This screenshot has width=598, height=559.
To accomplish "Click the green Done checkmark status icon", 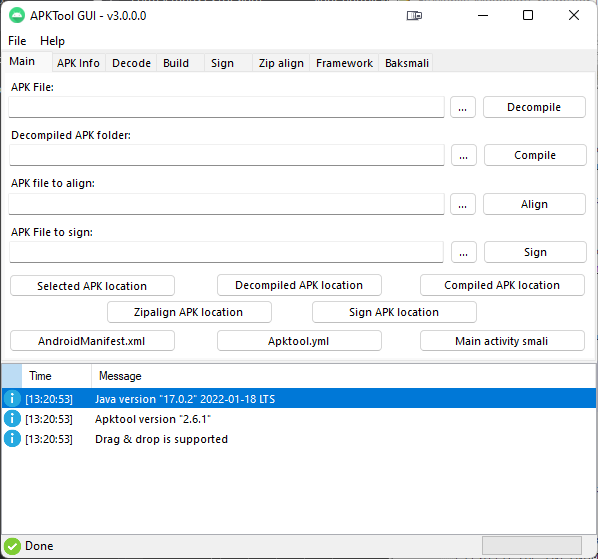I will click(12, 546).
